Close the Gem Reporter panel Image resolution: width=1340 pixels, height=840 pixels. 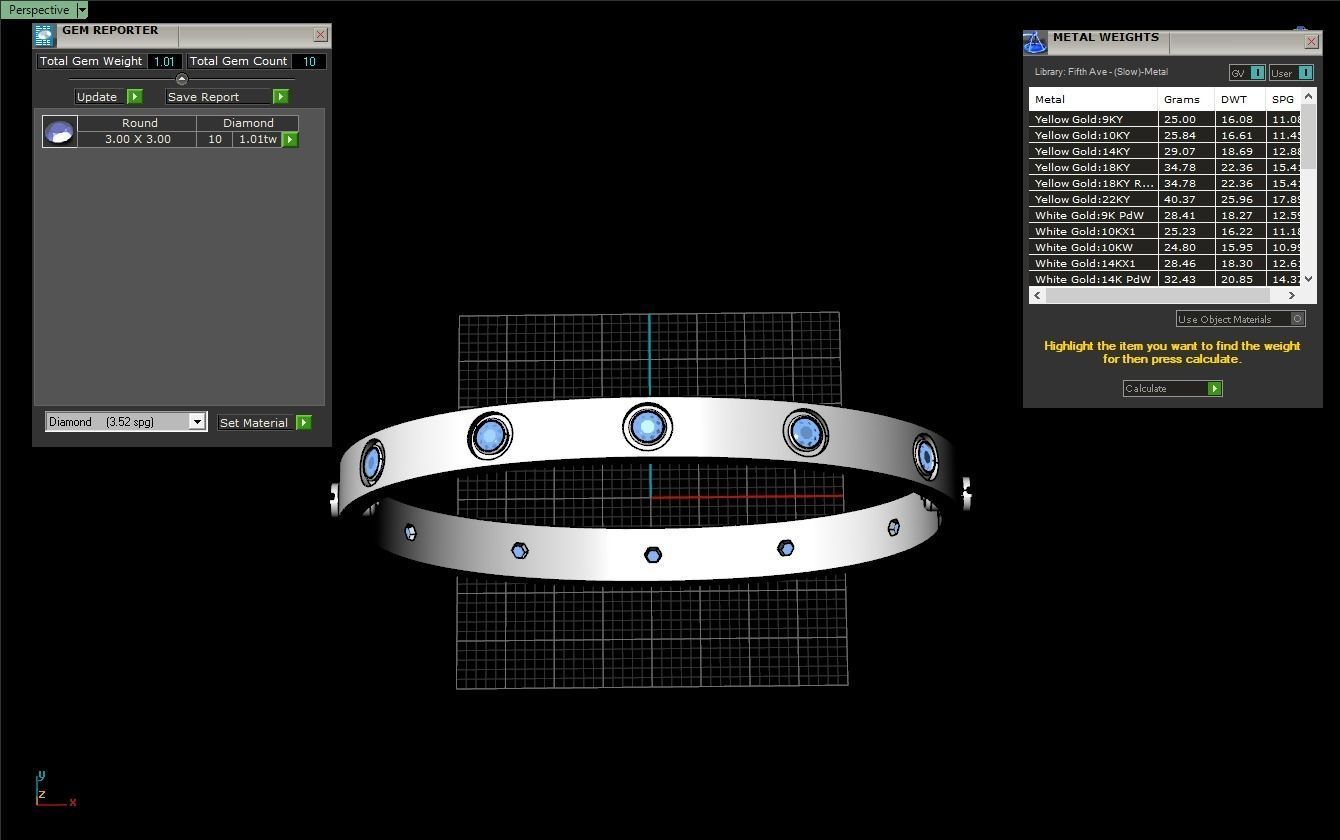pos(320,35)
